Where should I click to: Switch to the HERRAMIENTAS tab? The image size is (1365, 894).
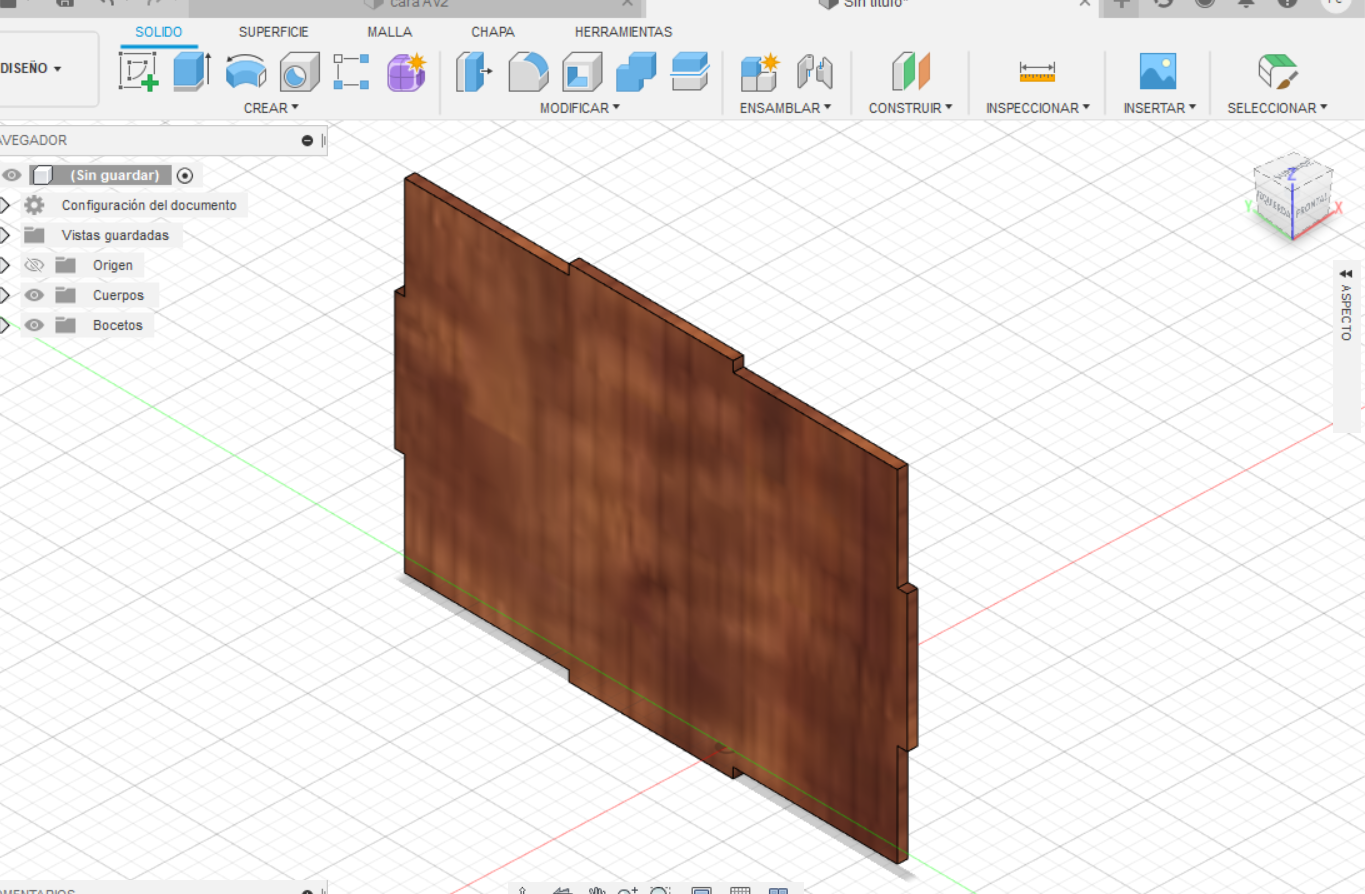(624, 32)
